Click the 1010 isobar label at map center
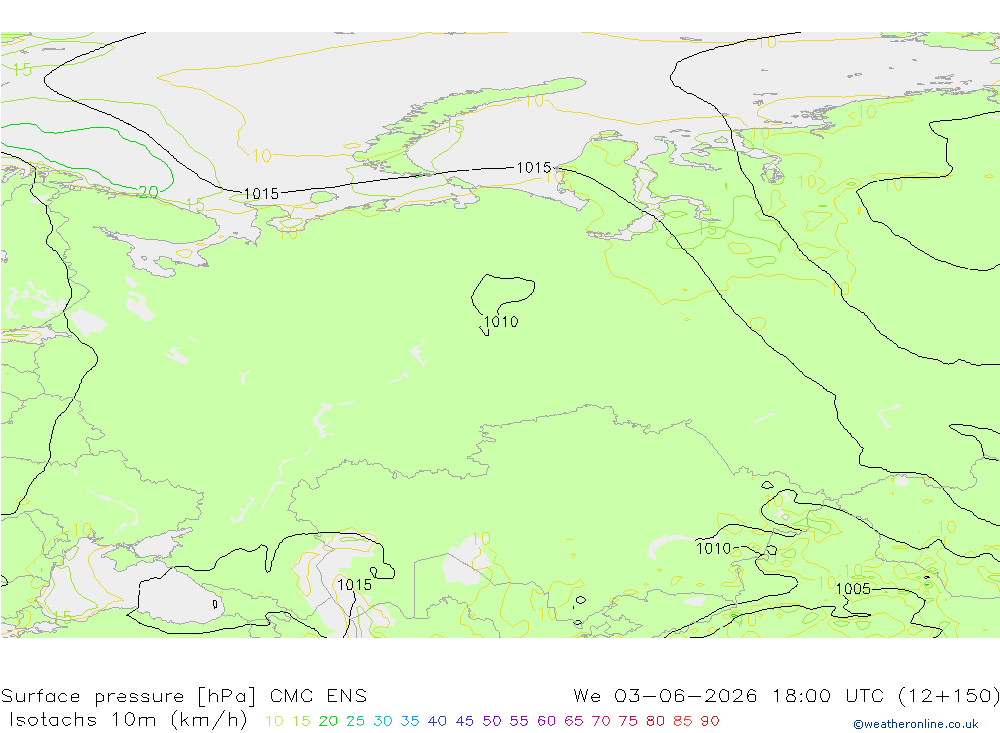 pos(501,322)
